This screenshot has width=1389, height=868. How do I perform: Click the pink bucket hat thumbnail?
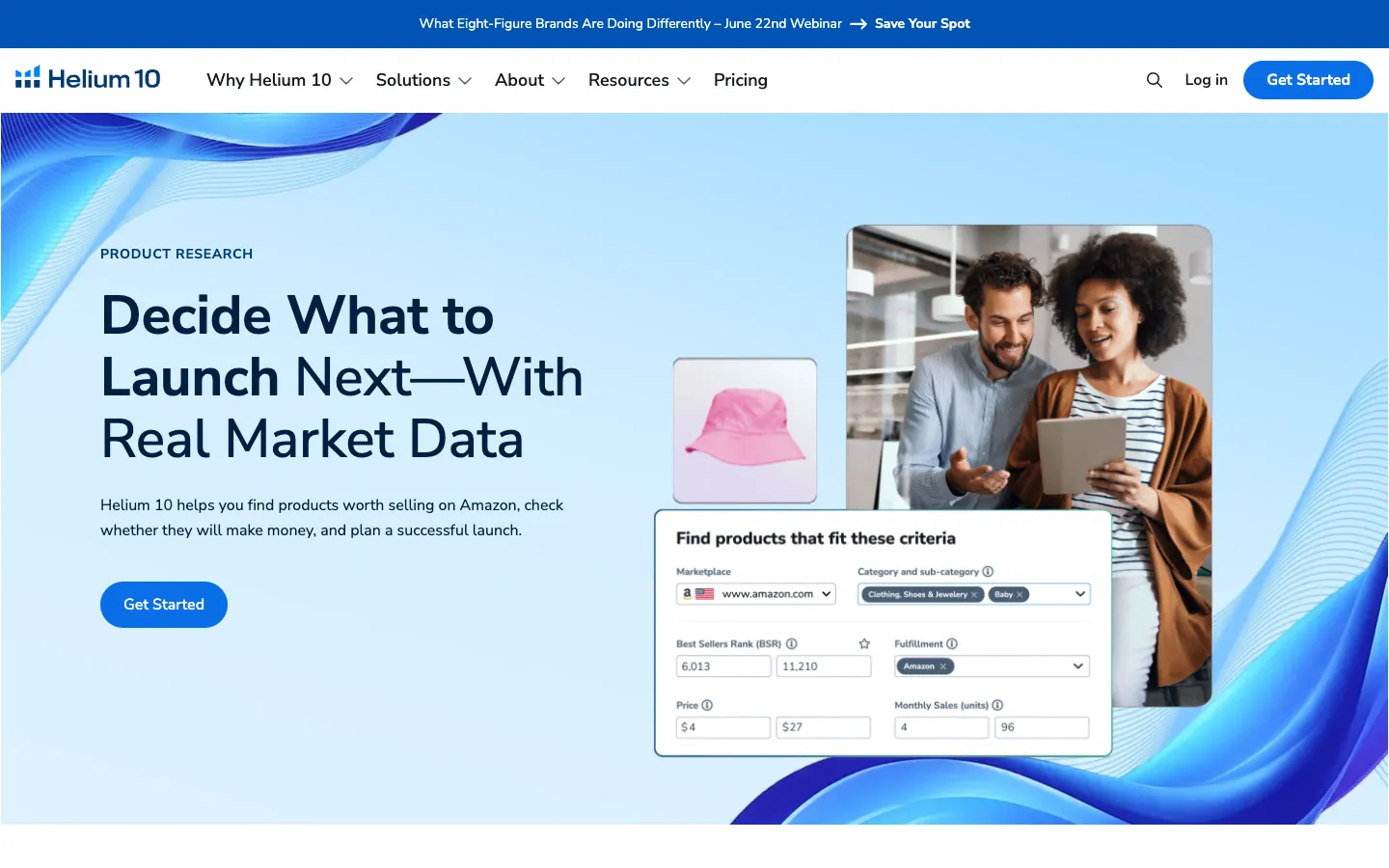[745, 430]
